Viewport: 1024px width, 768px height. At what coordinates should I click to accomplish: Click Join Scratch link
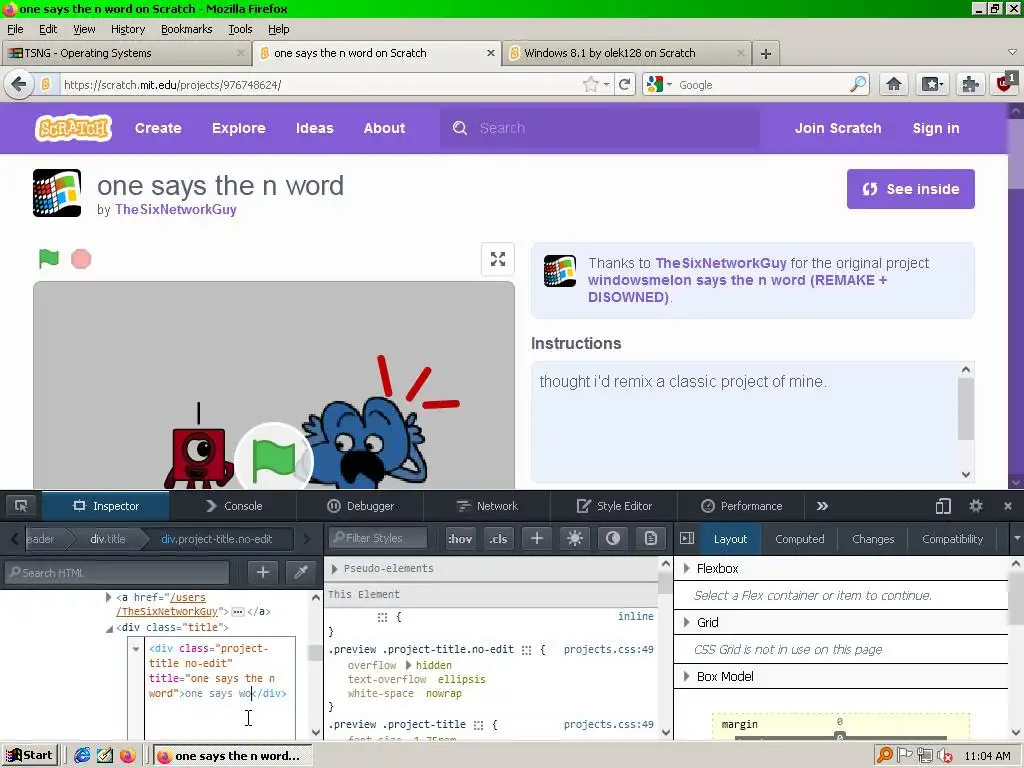pyautogui.click(x=838, y=128)
